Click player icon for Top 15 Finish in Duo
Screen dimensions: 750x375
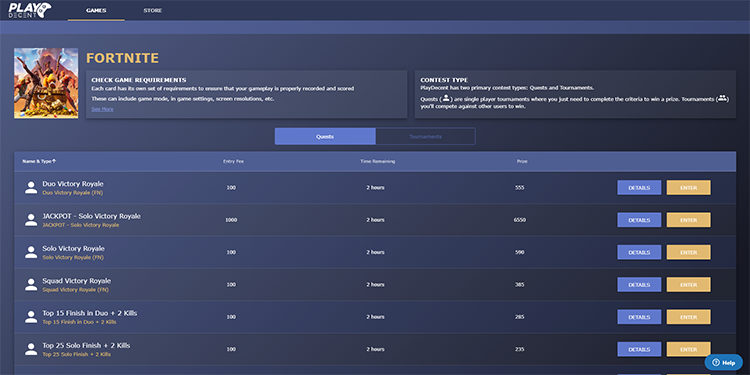[x=31, y=317]
